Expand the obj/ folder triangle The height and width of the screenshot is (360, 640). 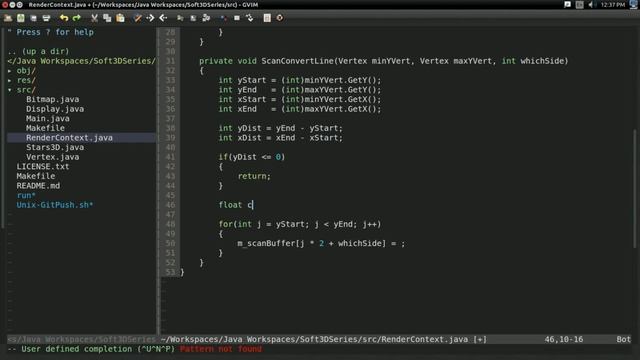coord(10,71)
